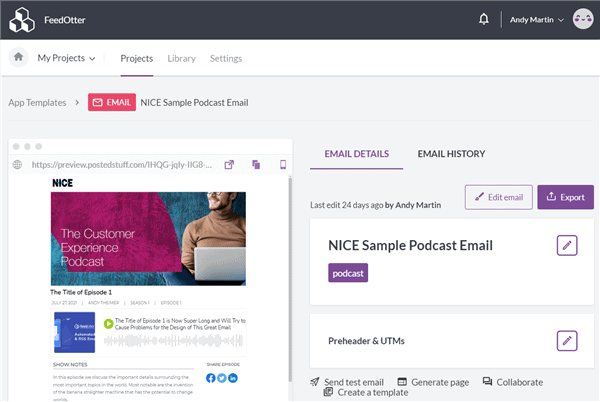Open the My Projects dropdown

pyautogui.click(x=66, y=58)
